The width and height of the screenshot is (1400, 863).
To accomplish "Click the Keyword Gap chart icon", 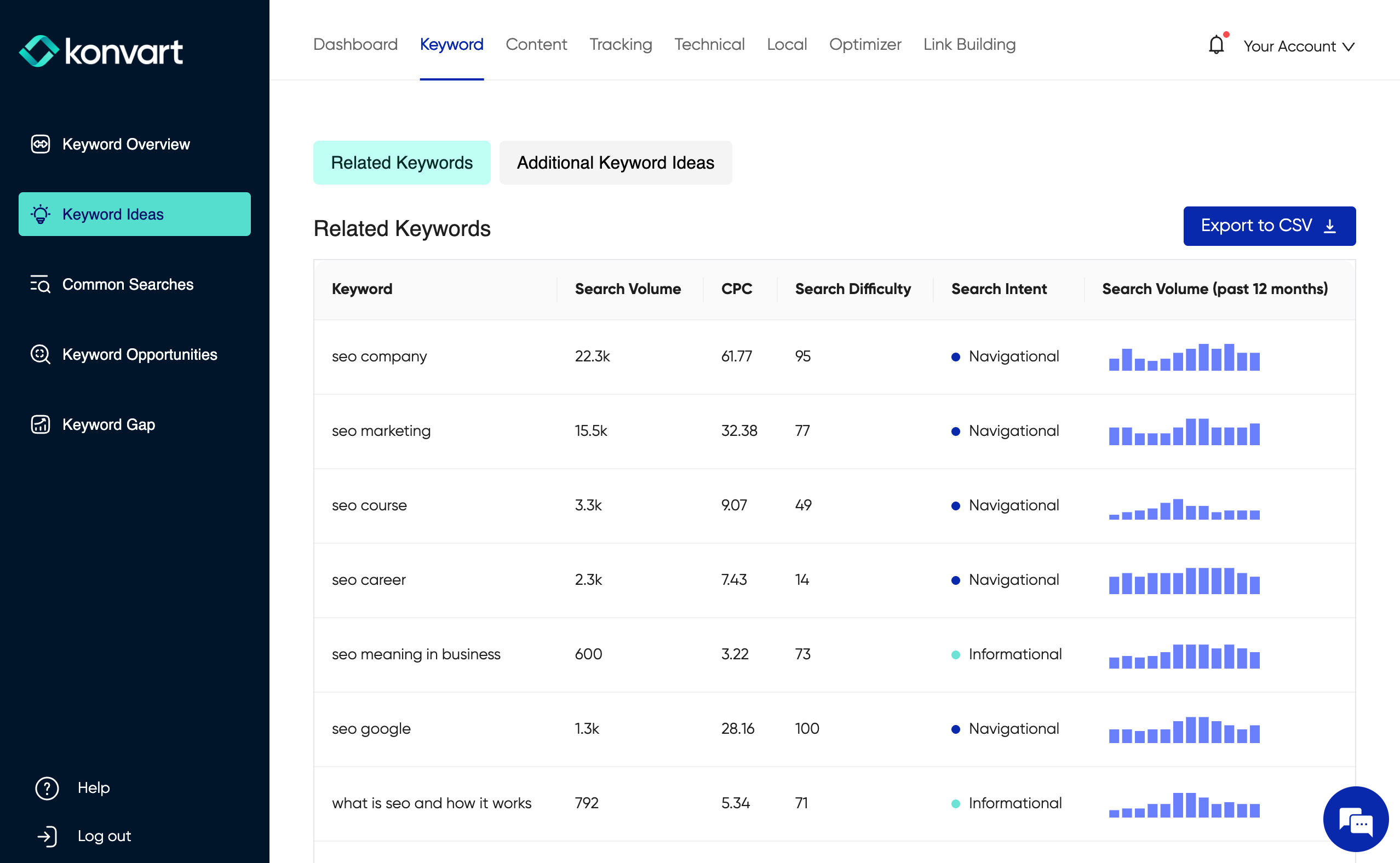I will [41, 424].
